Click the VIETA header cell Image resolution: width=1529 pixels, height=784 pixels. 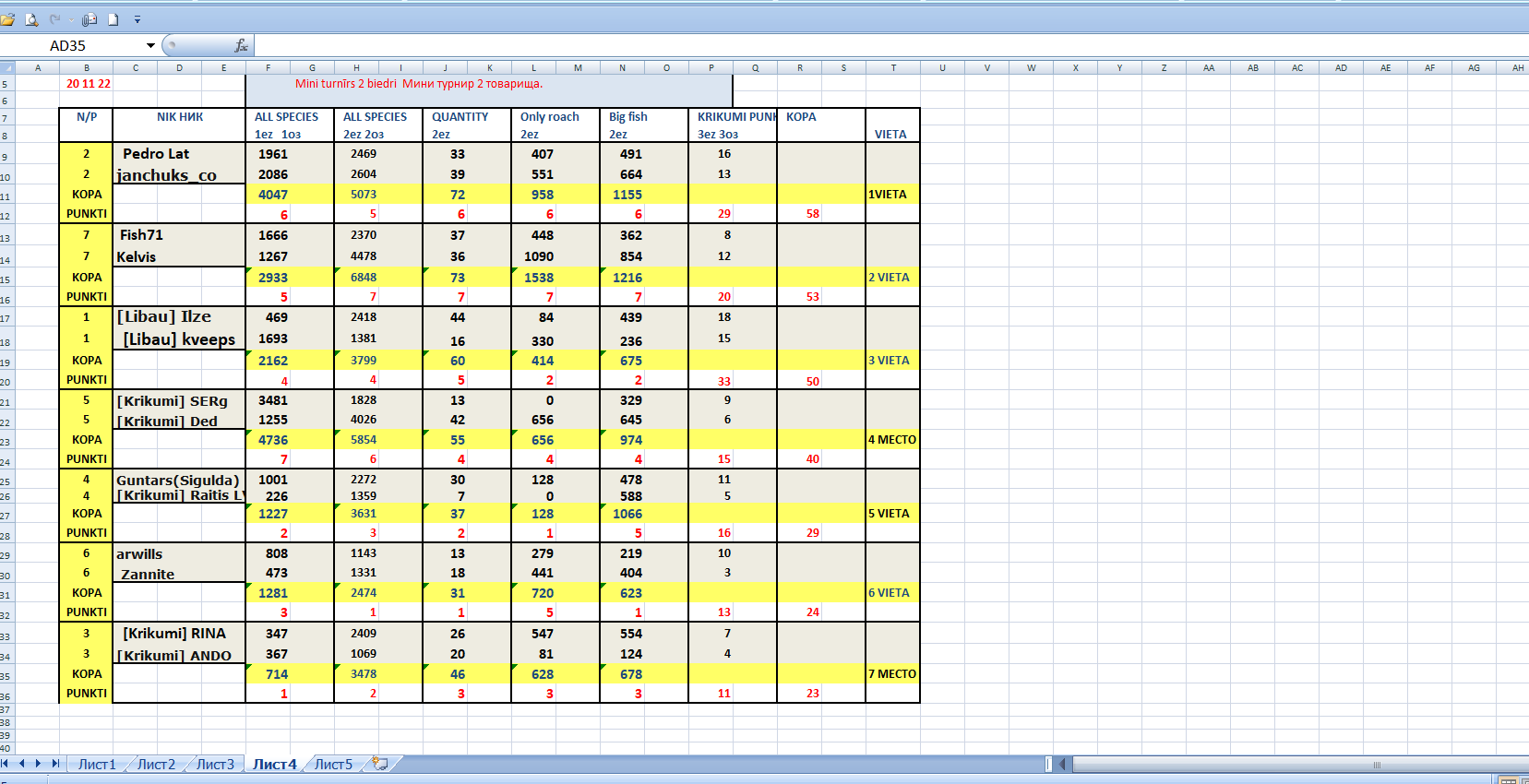(x=893, y=134)
